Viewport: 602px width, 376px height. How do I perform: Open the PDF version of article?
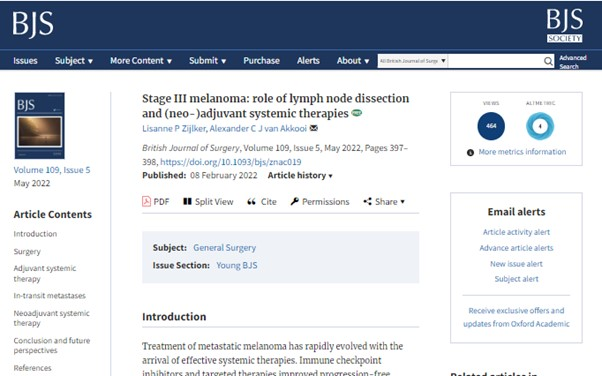point(155,202)
